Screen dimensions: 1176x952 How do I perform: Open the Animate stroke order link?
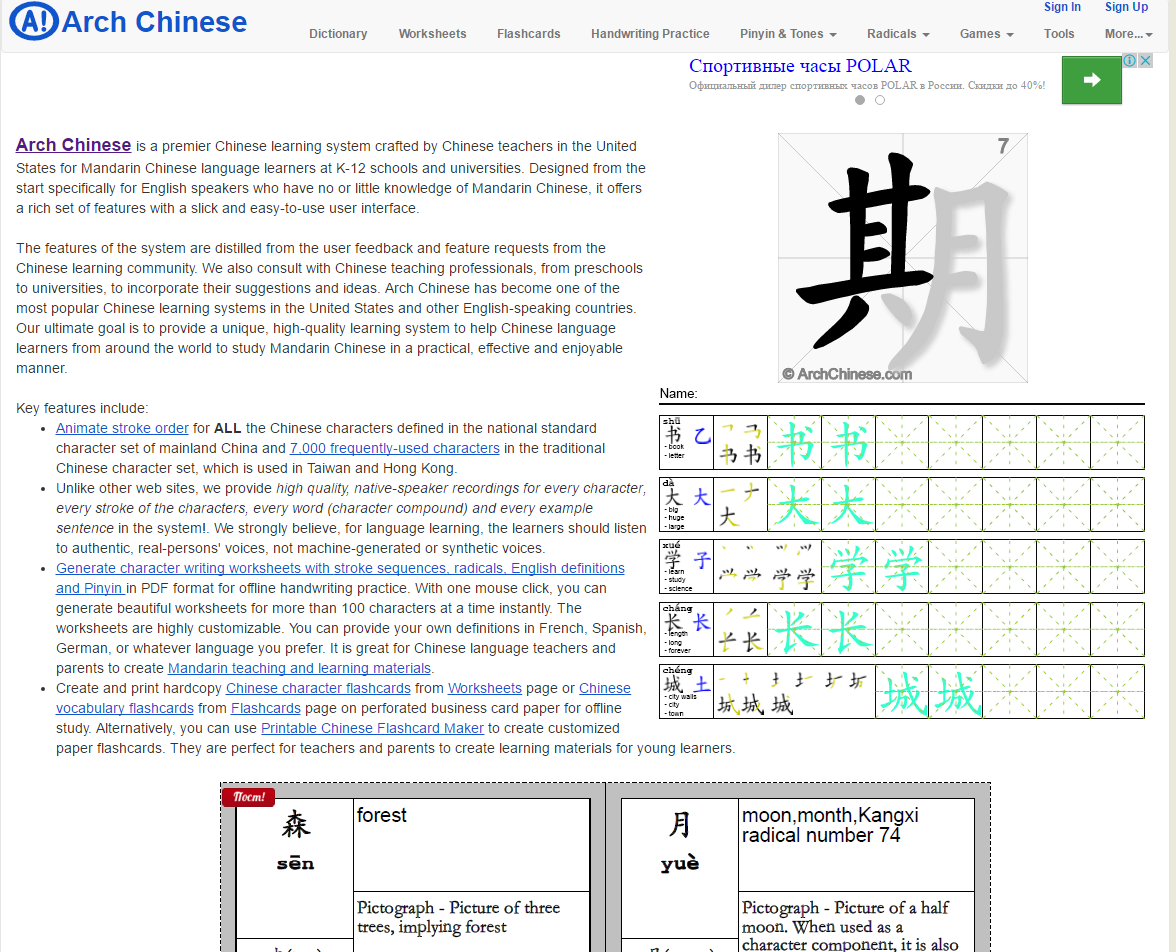tap(122, 428)
